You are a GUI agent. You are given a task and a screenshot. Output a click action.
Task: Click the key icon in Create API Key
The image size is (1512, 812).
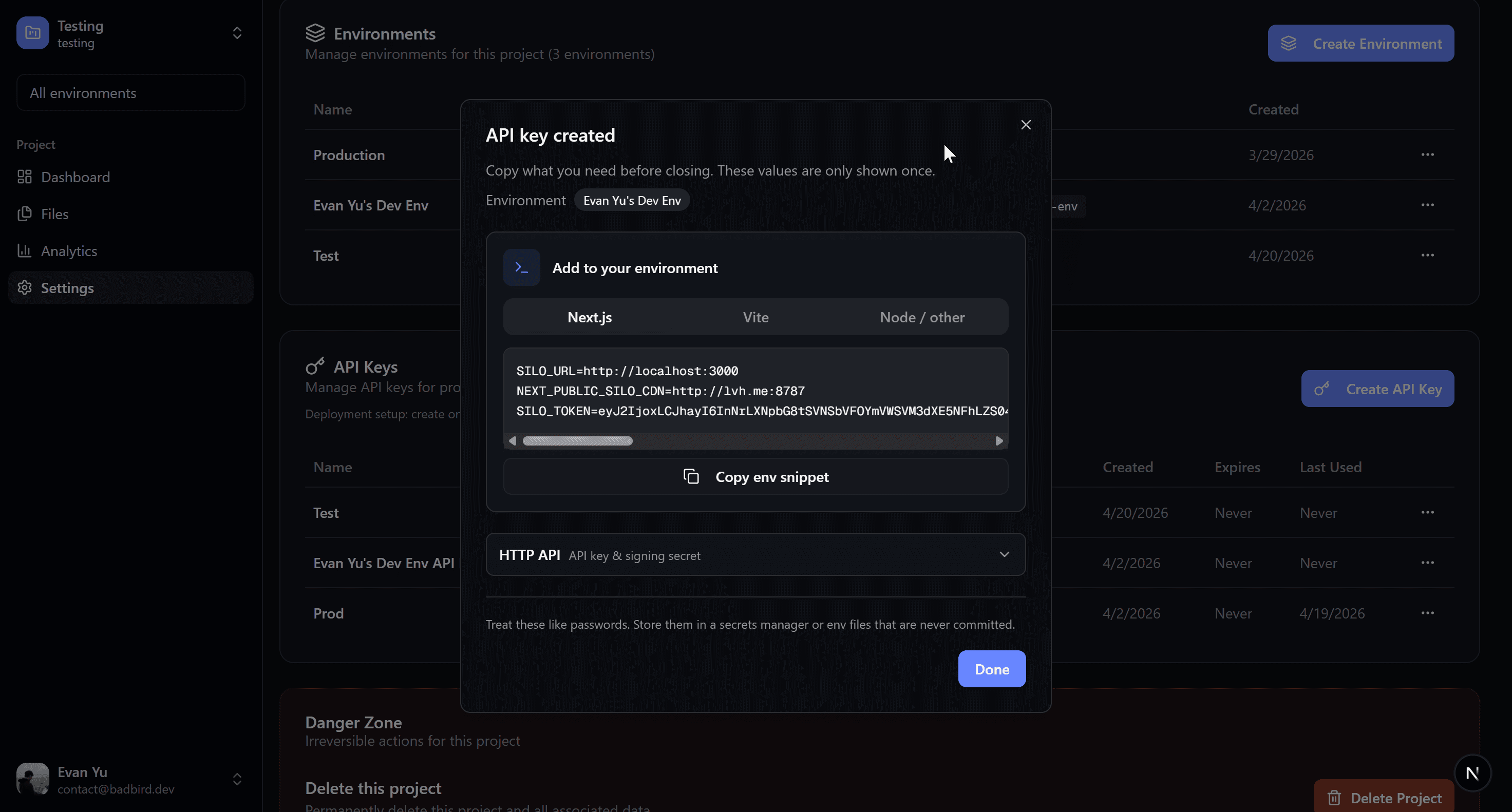(1321, 389)
